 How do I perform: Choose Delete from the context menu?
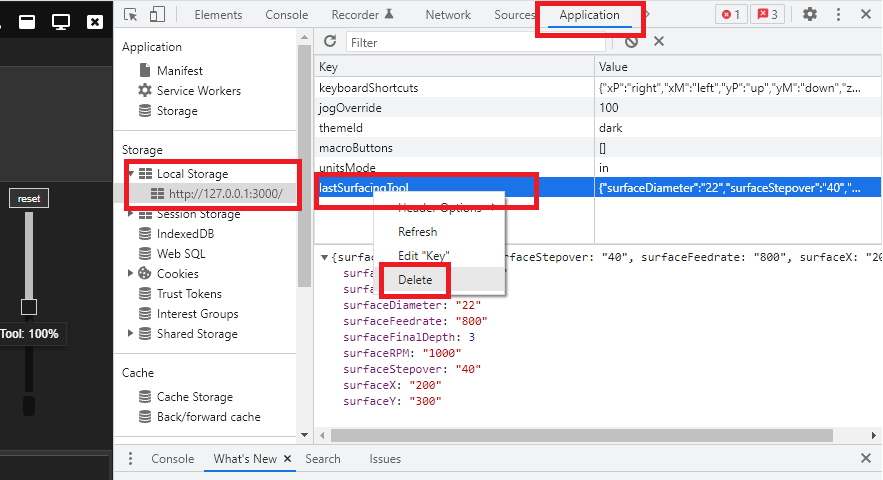[x=415, y=280]
